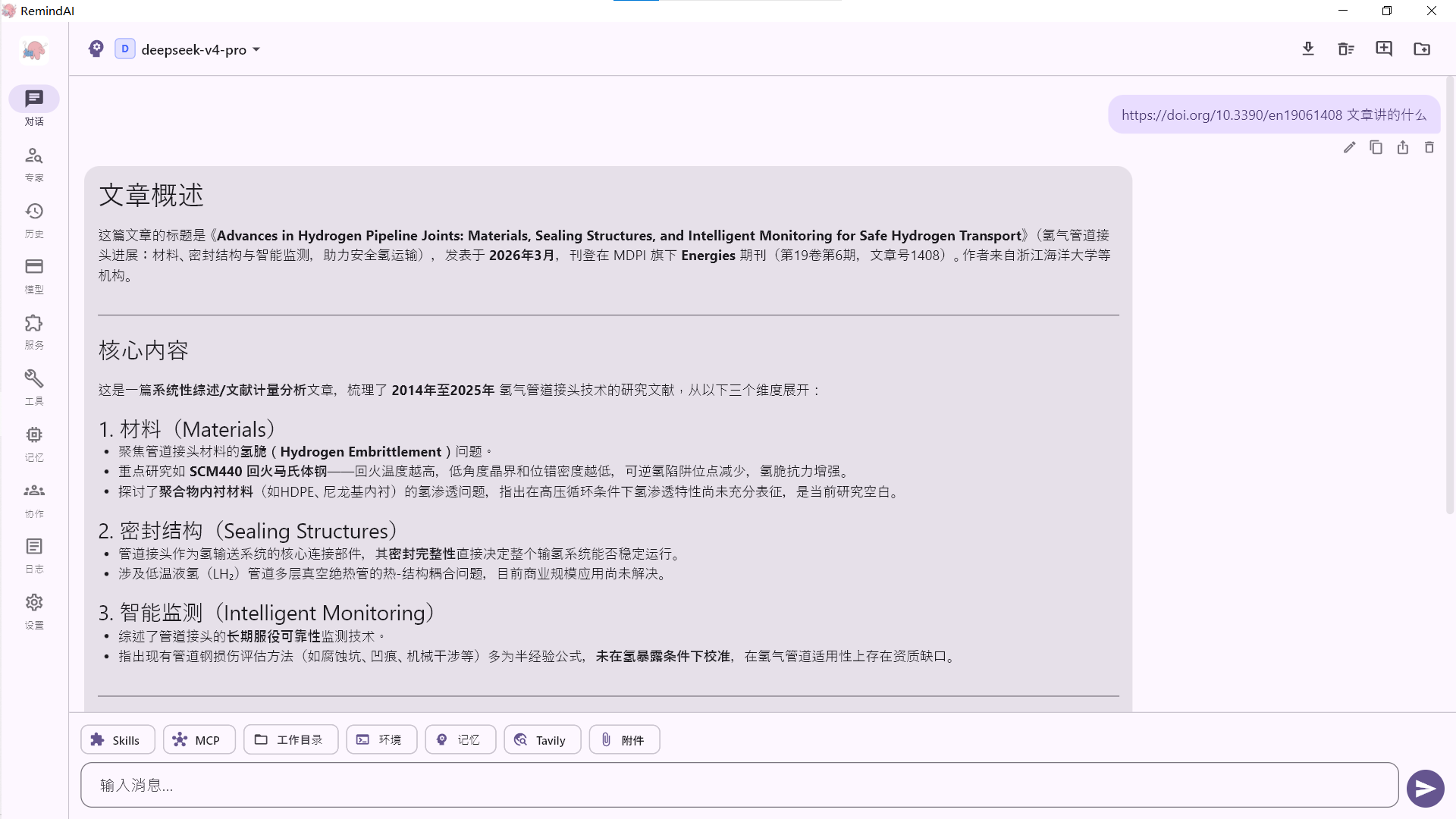Open the 设置 settings sidebar section
Viewport: 1456px width, 819px height.
pos(34,611)
